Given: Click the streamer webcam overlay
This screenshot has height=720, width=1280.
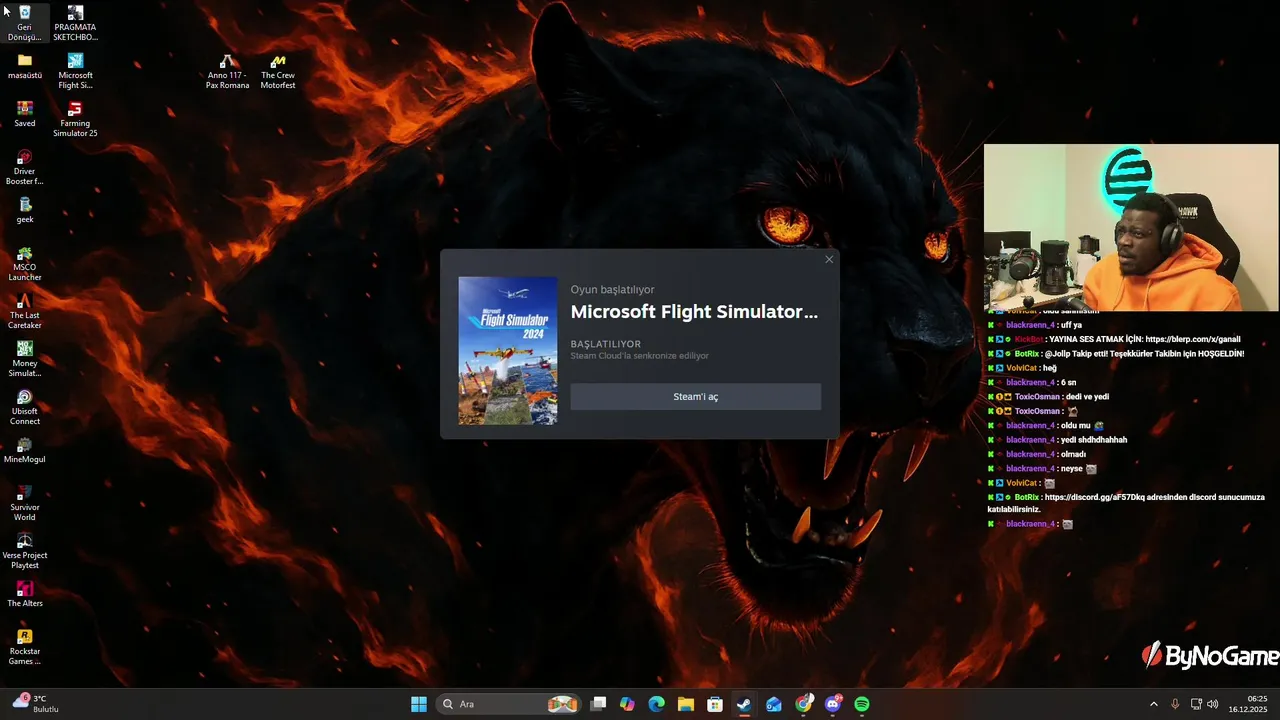Looking at the screenshot, I should coord(1131,228).
